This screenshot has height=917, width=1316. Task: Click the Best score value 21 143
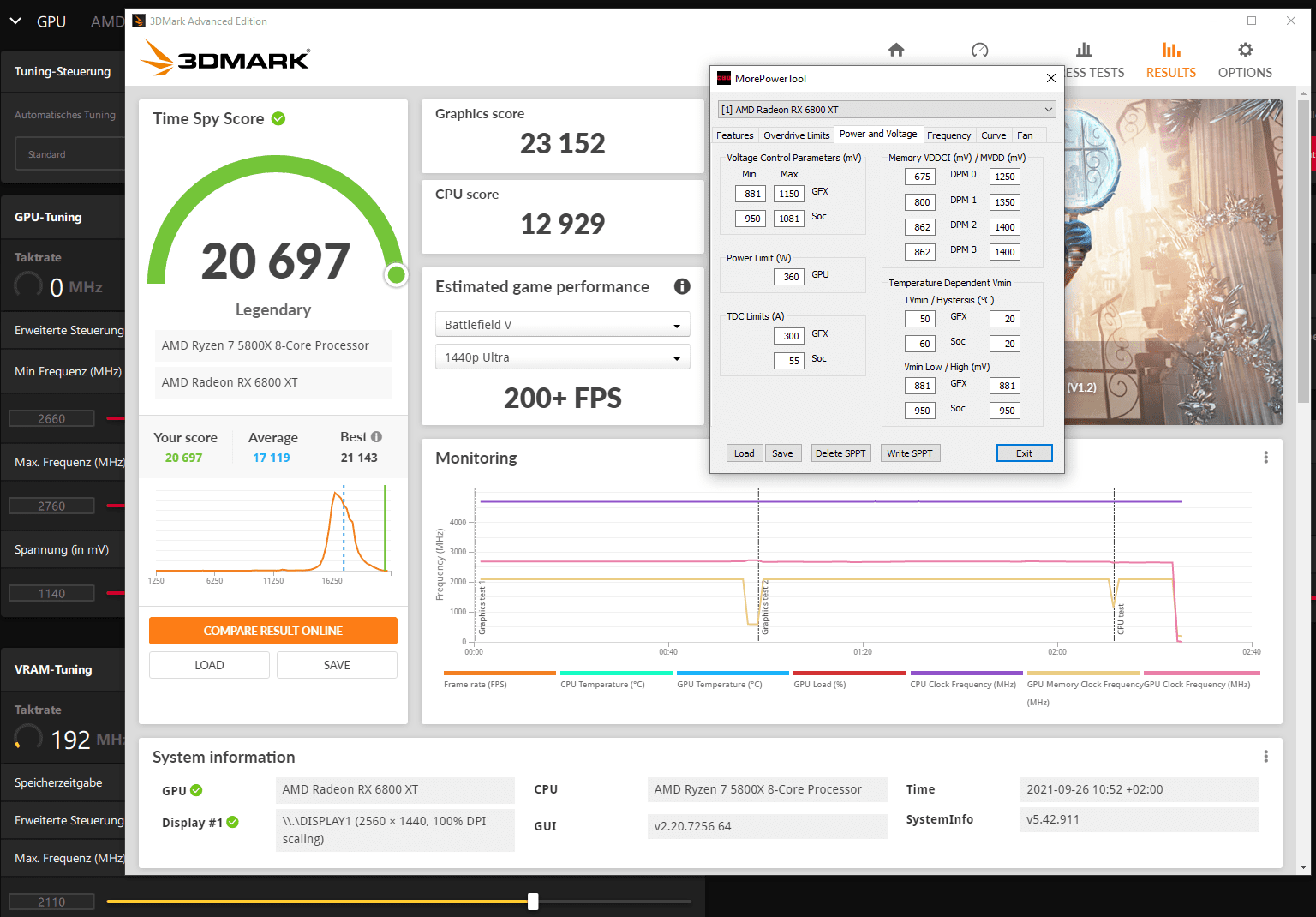359,458
